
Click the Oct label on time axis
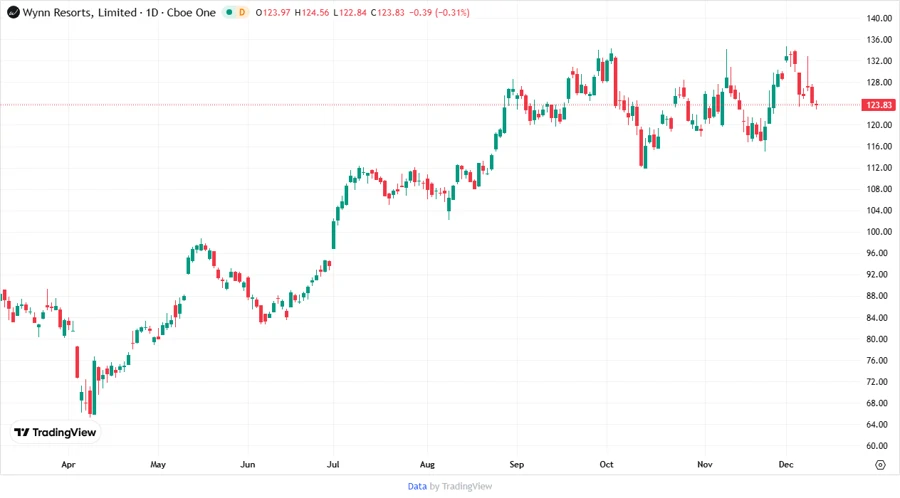[606, 465]
